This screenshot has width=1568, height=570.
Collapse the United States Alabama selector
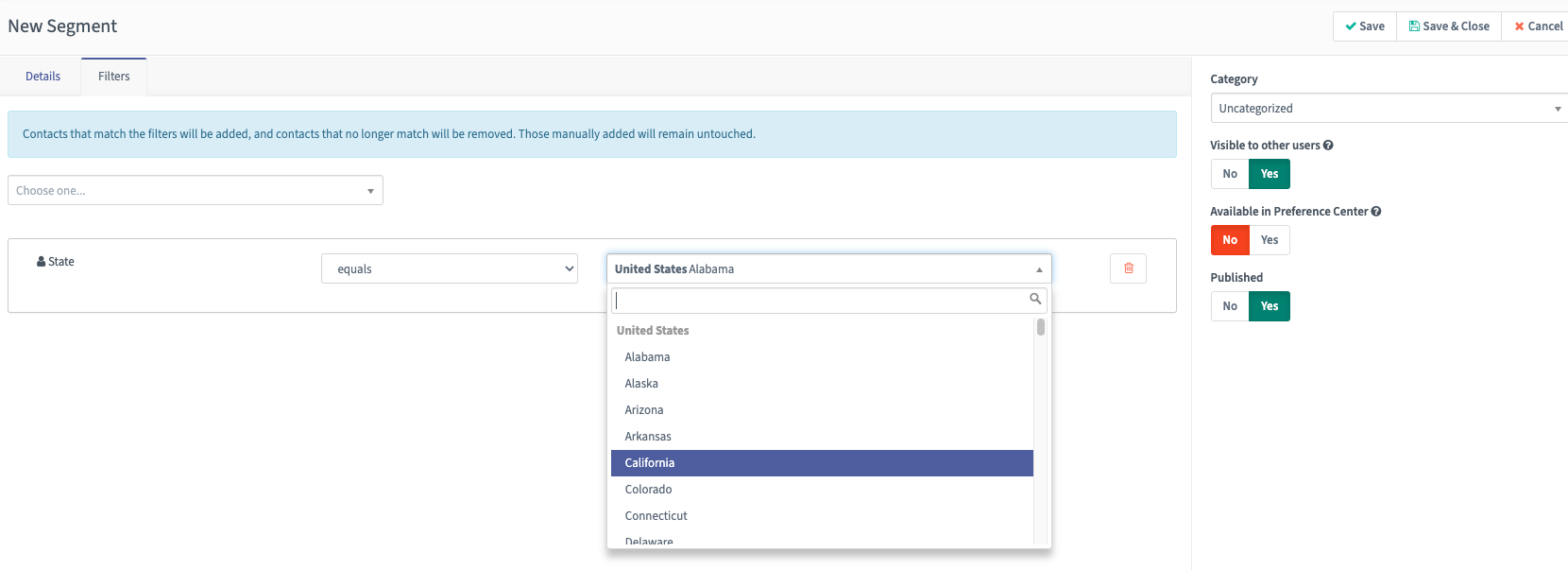[x=828, y=268]
